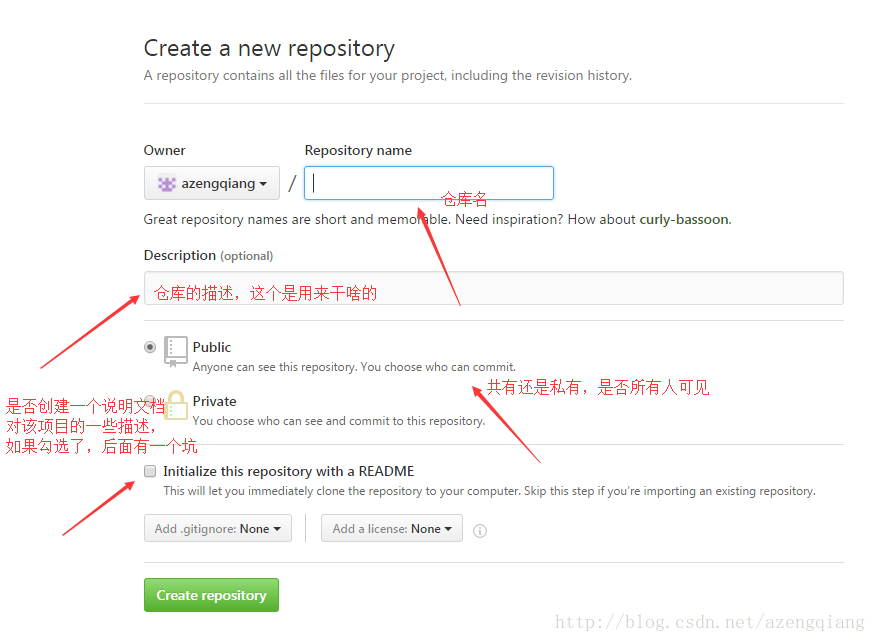Image resolution: width=876 pixels, height=642 pixels.
Task: Click the Private padlock icon
Action: point(176,405)
